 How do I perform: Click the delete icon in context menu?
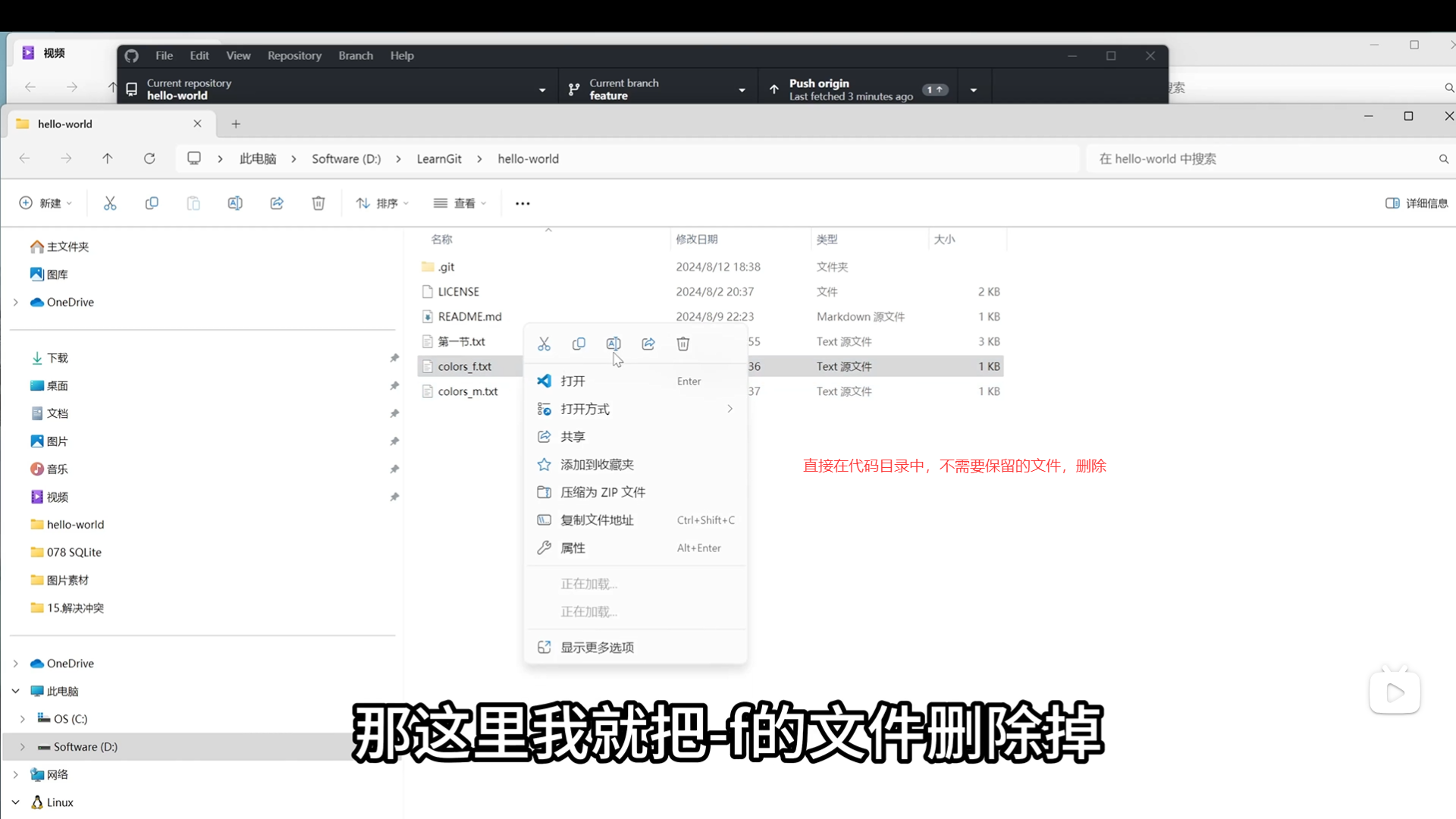tap(682, 344)
